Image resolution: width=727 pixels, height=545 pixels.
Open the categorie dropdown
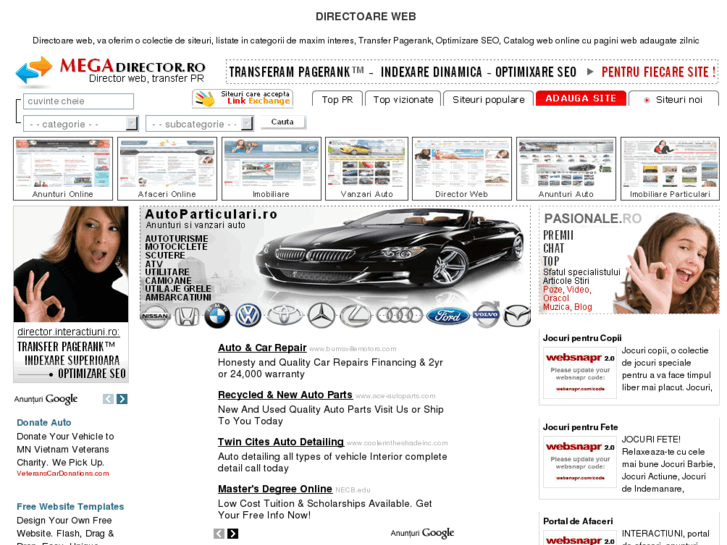81,124
